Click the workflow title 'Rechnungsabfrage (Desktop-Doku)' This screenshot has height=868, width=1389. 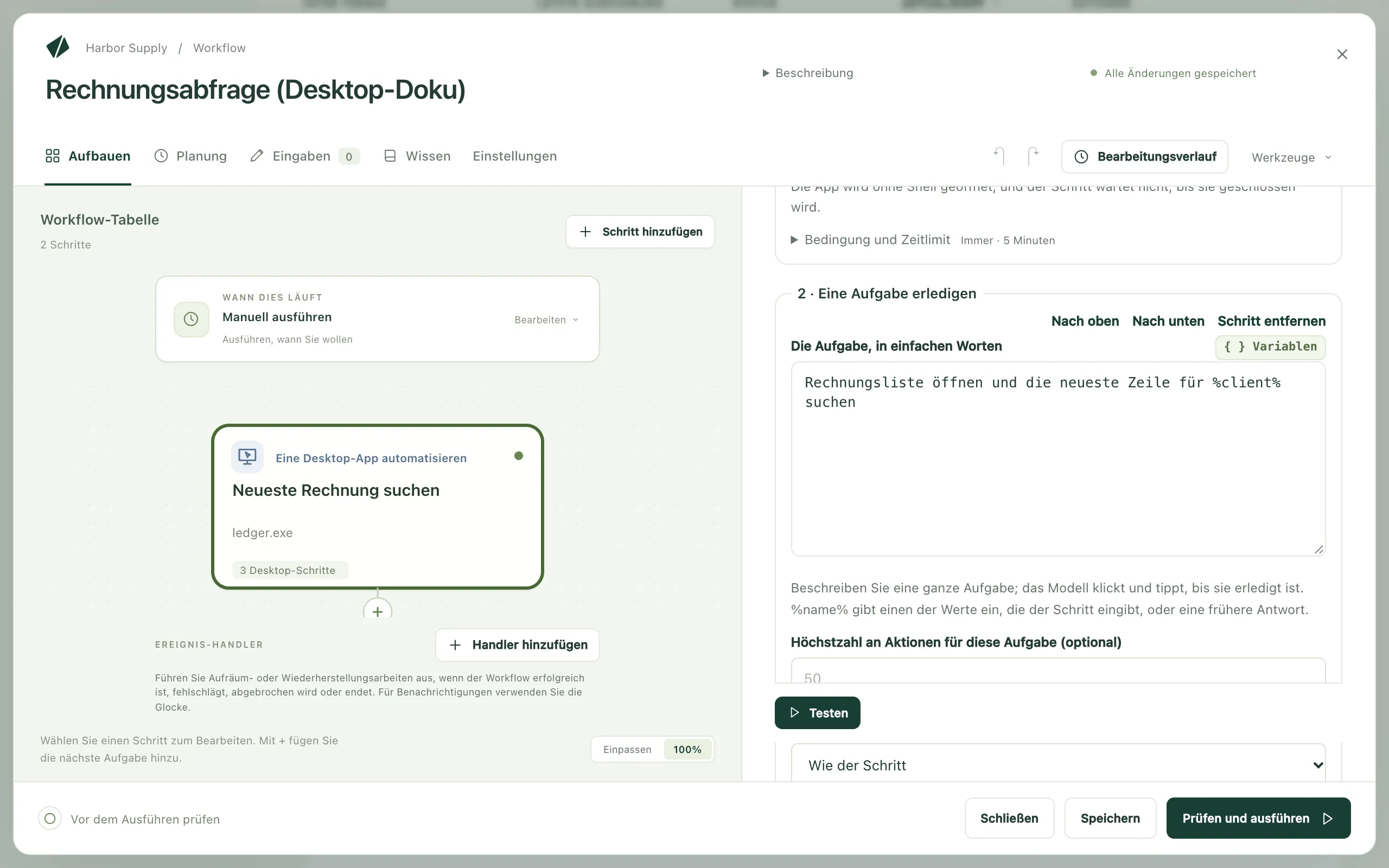tap(256, 90)
